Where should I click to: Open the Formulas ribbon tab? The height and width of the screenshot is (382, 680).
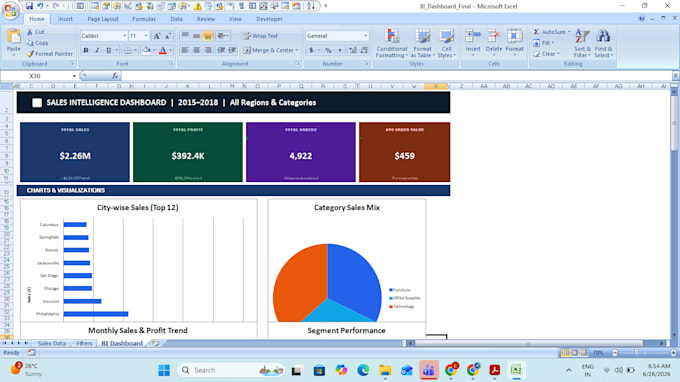[x=144, y=19]
